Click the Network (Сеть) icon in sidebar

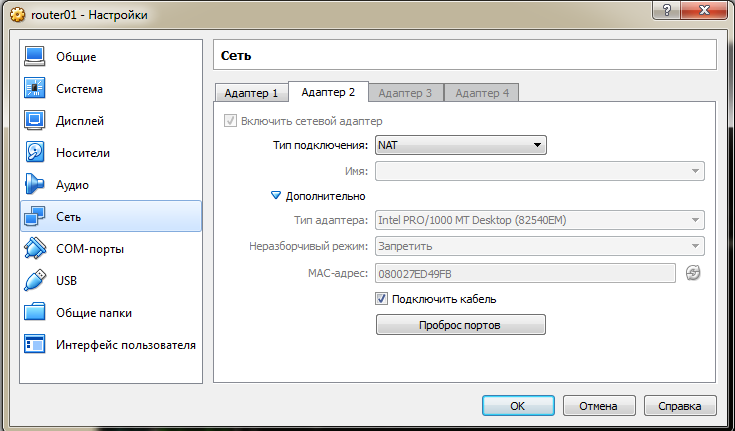click(35, 216)
